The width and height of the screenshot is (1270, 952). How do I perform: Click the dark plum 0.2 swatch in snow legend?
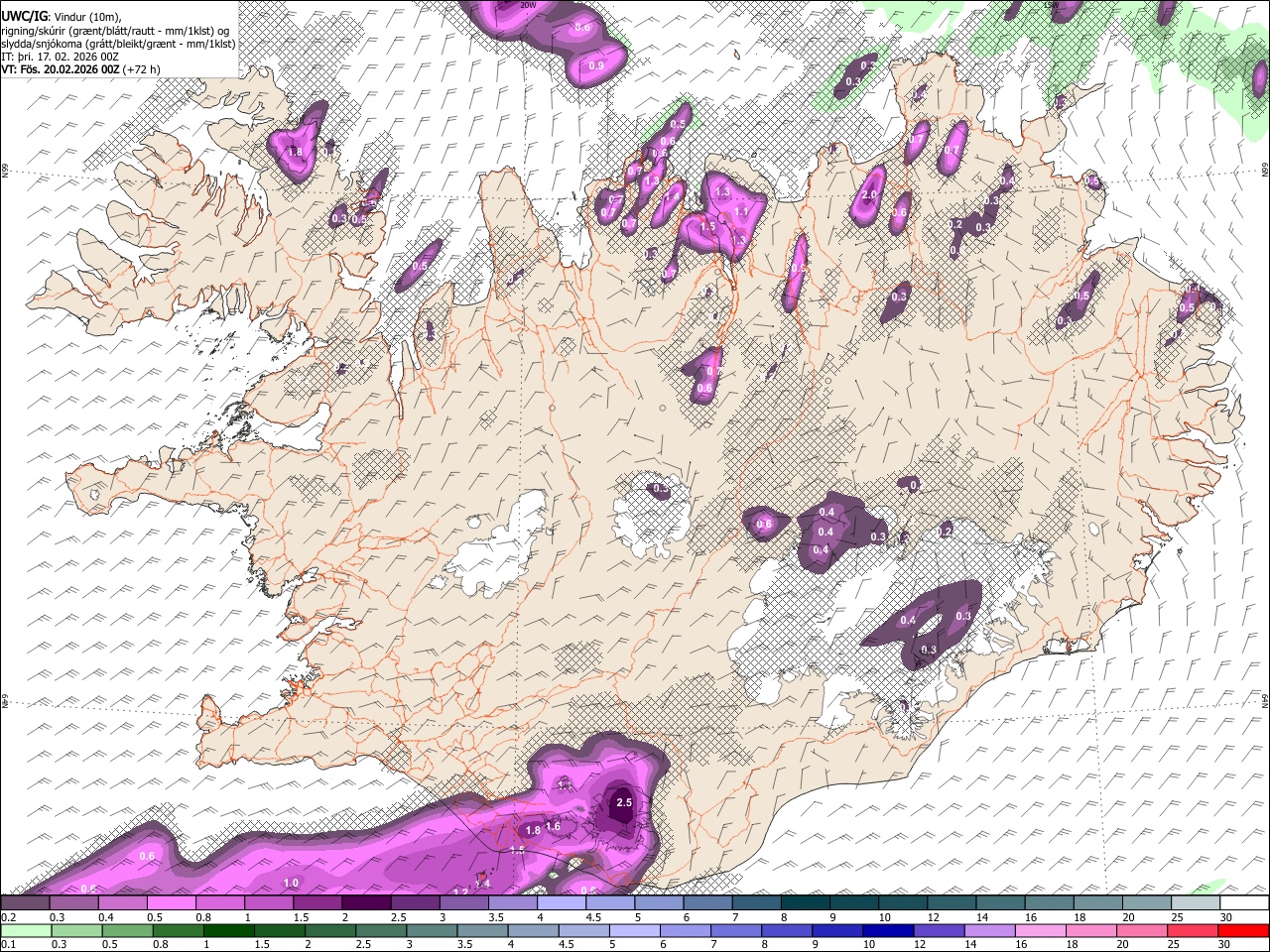(x=25, y=902)
